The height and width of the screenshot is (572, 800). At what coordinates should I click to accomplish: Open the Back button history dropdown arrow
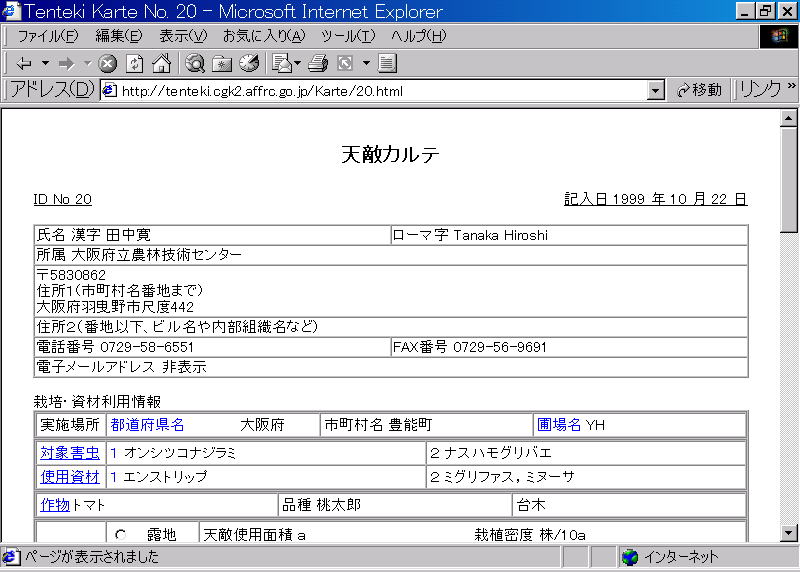(x=46, y=63)
